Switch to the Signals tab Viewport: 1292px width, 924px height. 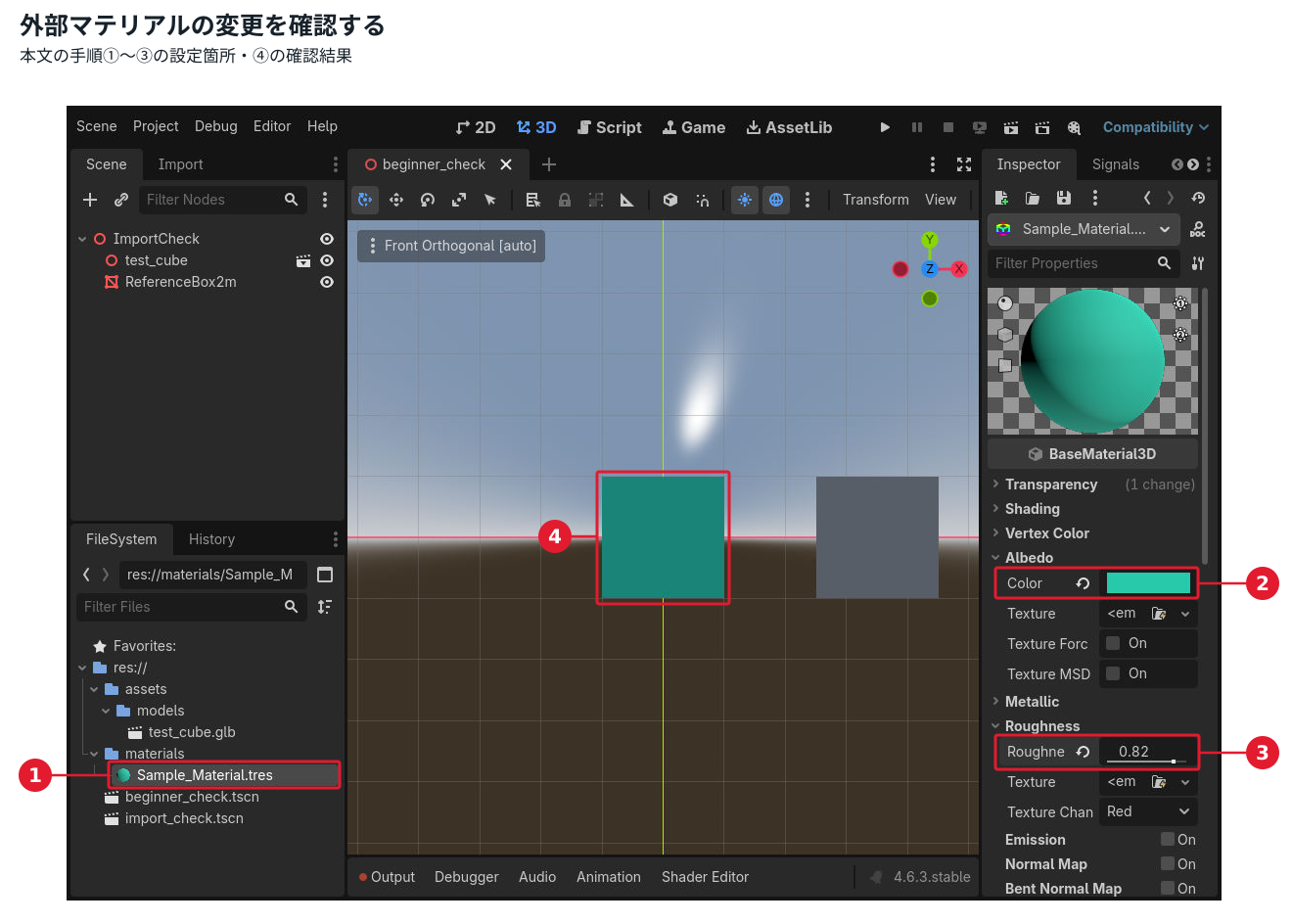pos(1116,164)
